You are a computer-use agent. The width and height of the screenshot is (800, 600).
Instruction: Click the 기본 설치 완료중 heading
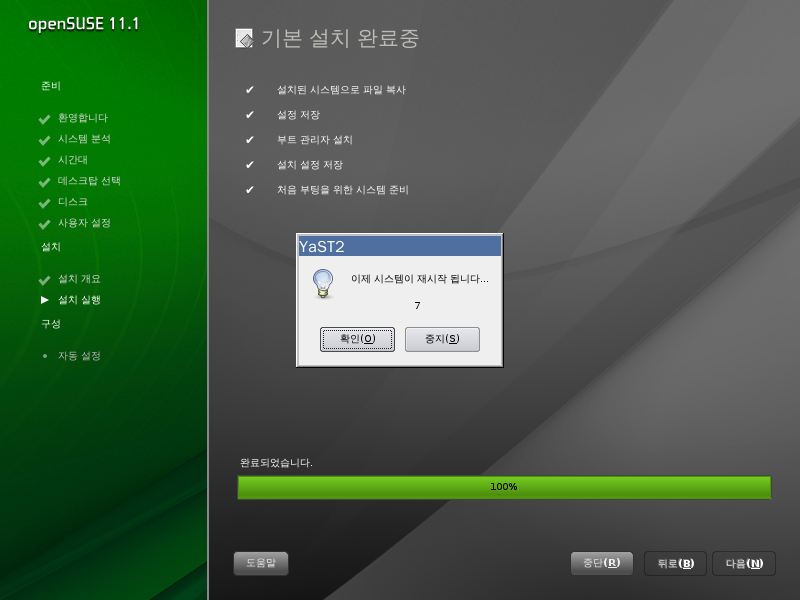pyautogui.click(x=340, y=38)
